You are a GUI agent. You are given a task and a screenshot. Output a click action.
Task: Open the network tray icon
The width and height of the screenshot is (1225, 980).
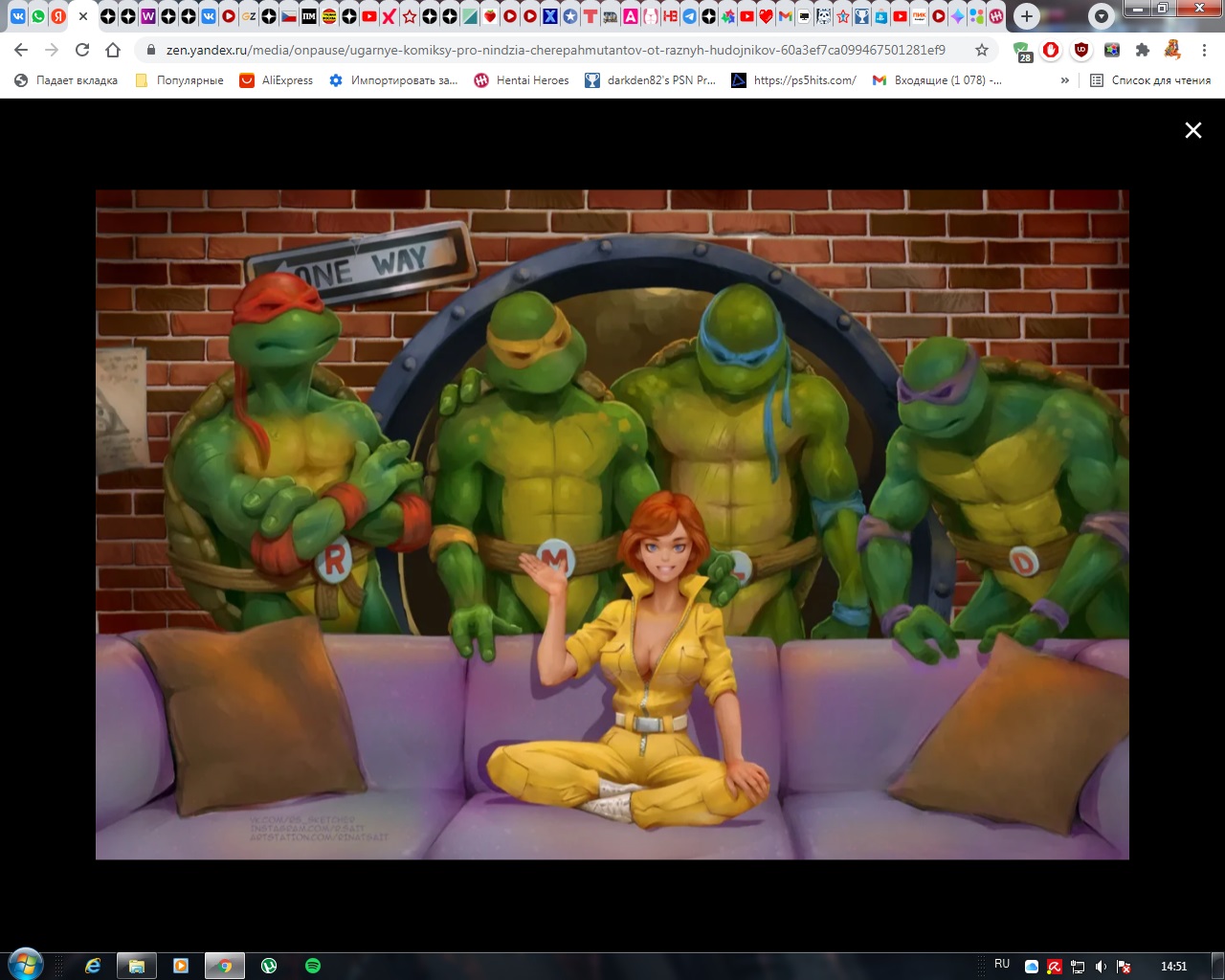click(x=1078, y=967)
